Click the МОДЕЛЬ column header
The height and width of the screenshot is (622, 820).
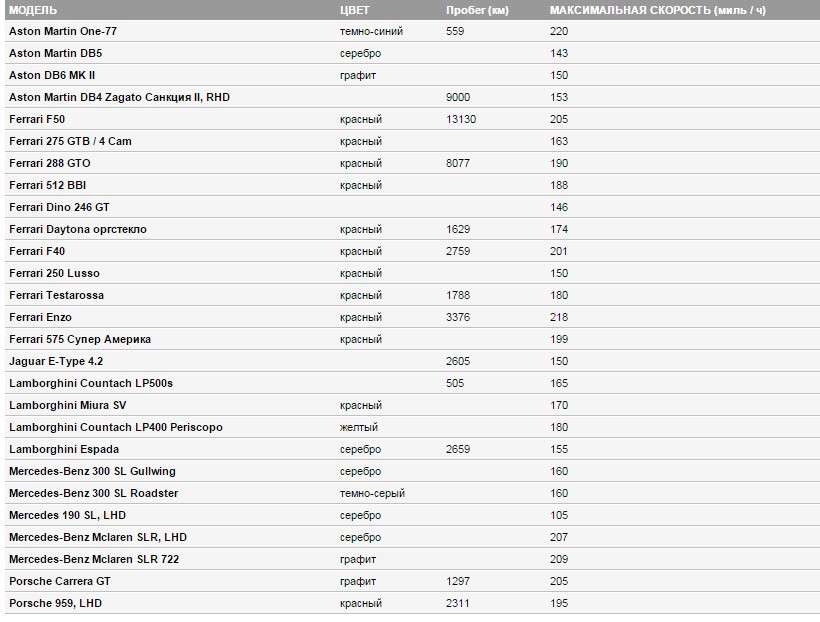coord(33,10)
